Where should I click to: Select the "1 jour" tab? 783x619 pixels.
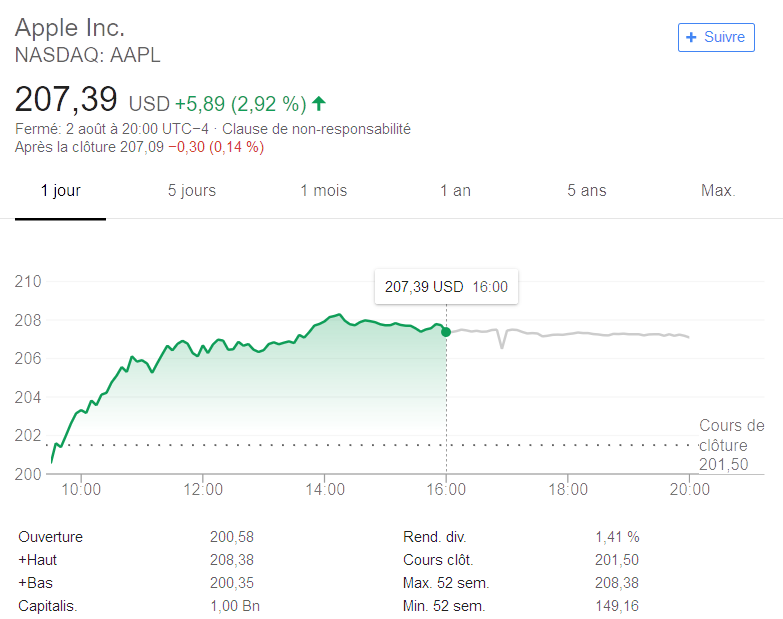pyautogui.click(x=60, y=190)
